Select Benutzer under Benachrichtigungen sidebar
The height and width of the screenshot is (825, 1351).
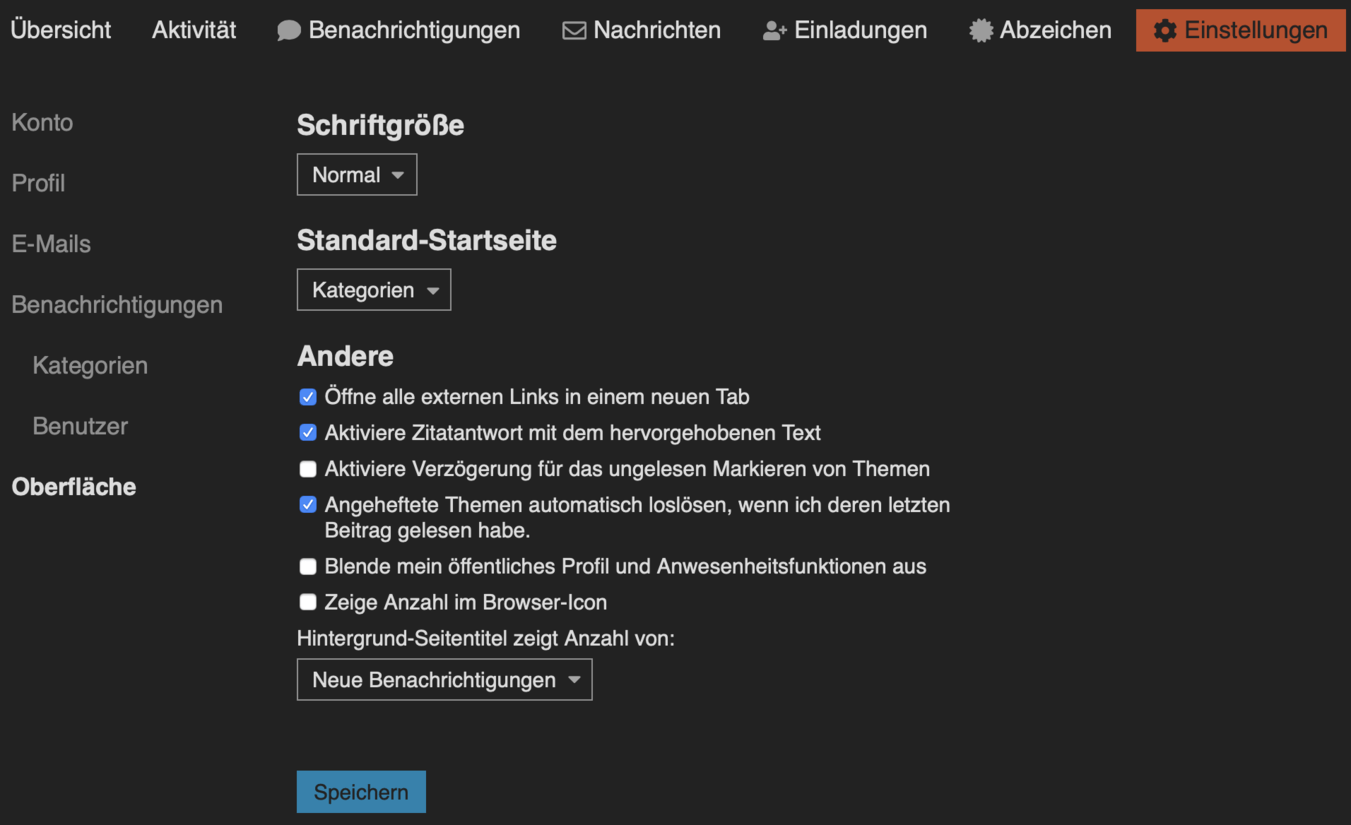click(80, 426)
